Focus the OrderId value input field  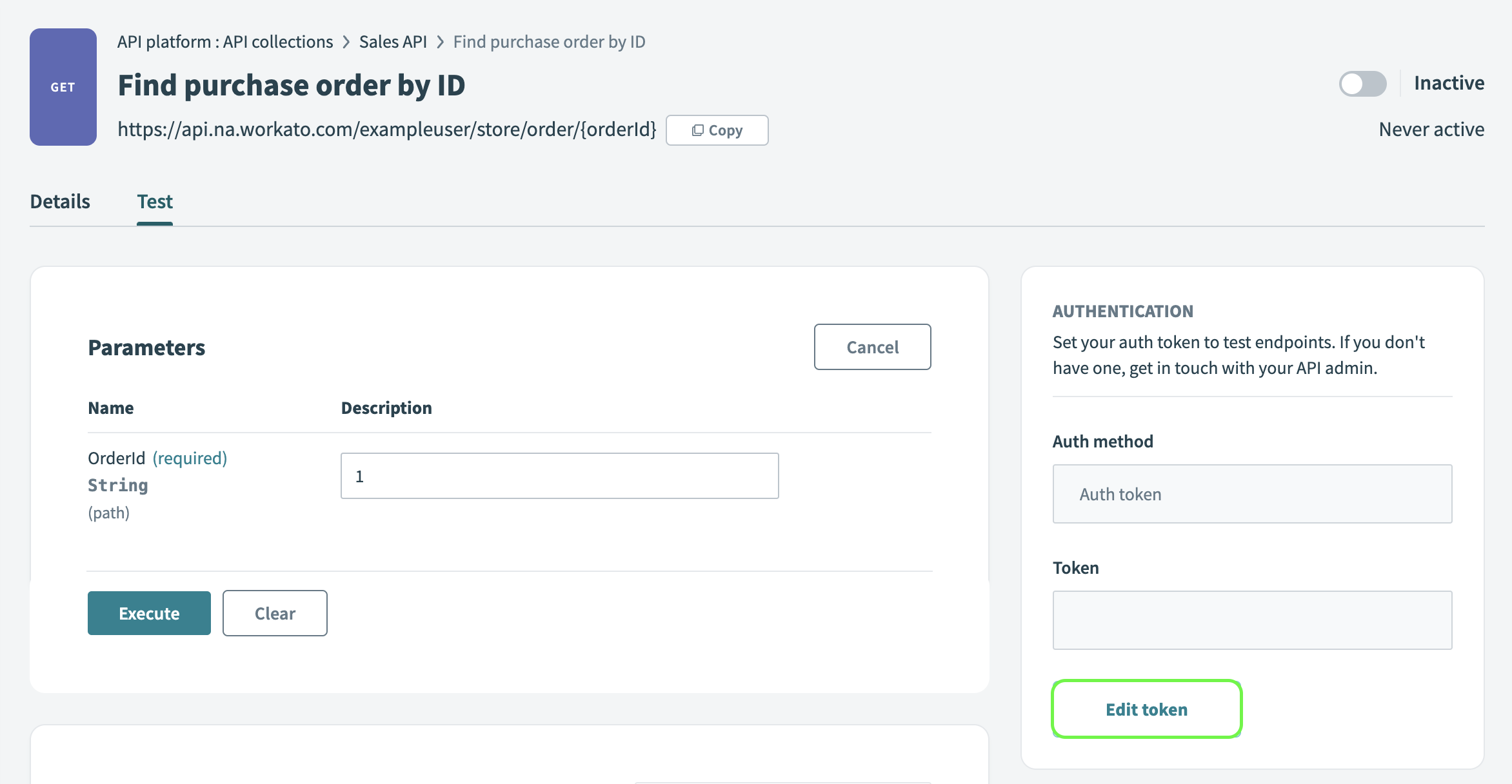[x=559, y=476]
